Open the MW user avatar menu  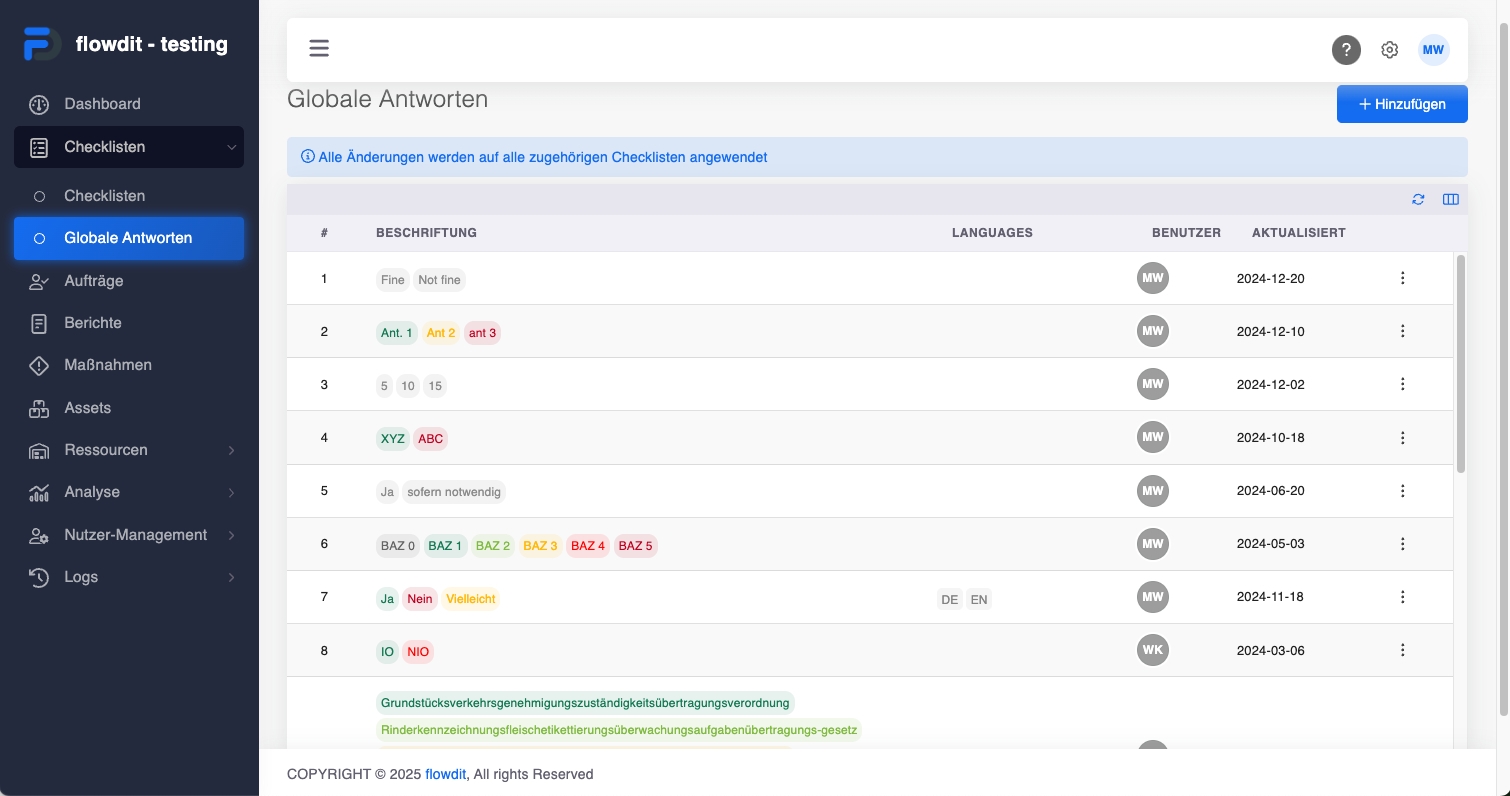[1433, 50]
